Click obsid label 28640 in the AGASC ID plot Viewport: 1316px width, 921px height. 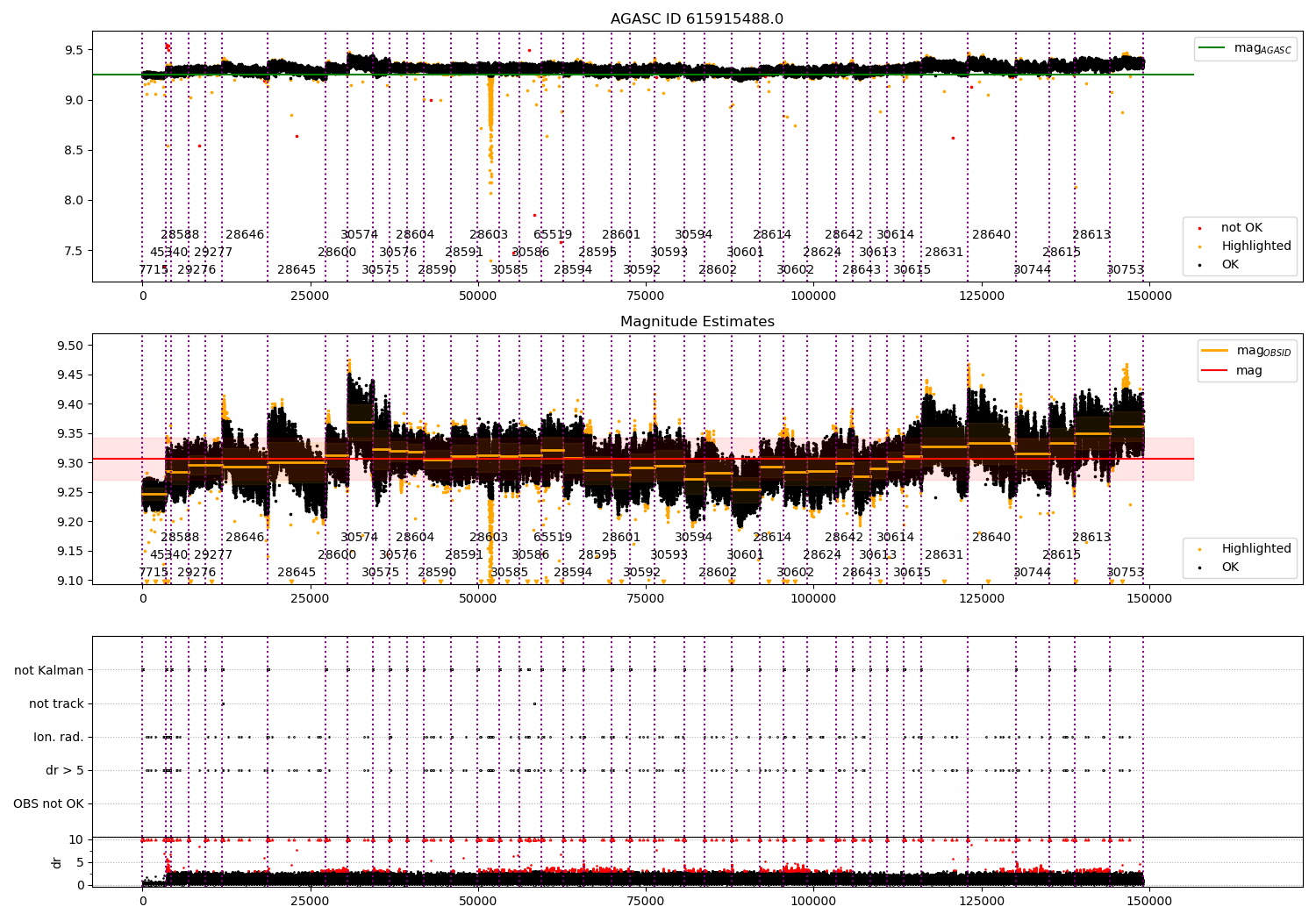point(991,235)
